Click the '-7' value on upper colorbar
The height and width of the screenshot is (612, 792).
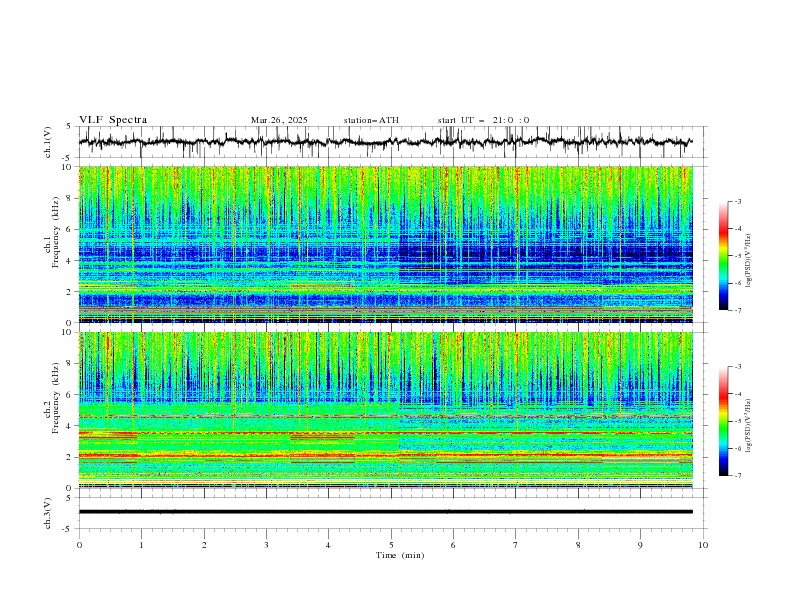pos(737,310)
